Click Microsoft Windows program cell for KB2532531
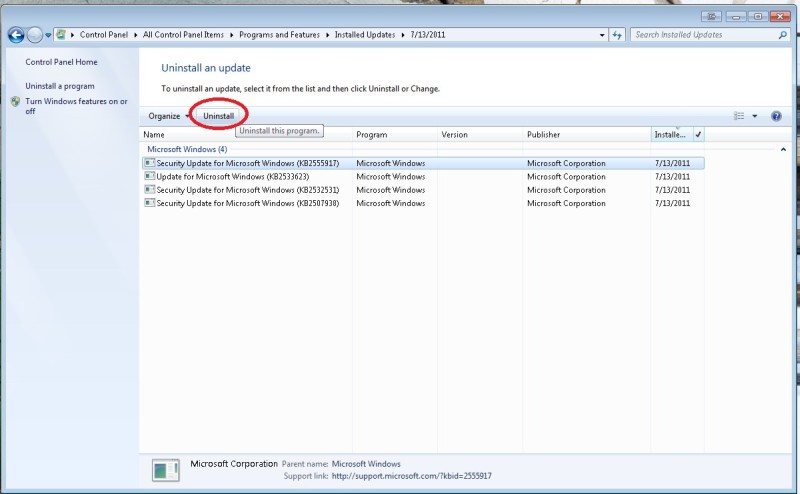The width and height of the screenshot is (800, 494). (391, 190)
